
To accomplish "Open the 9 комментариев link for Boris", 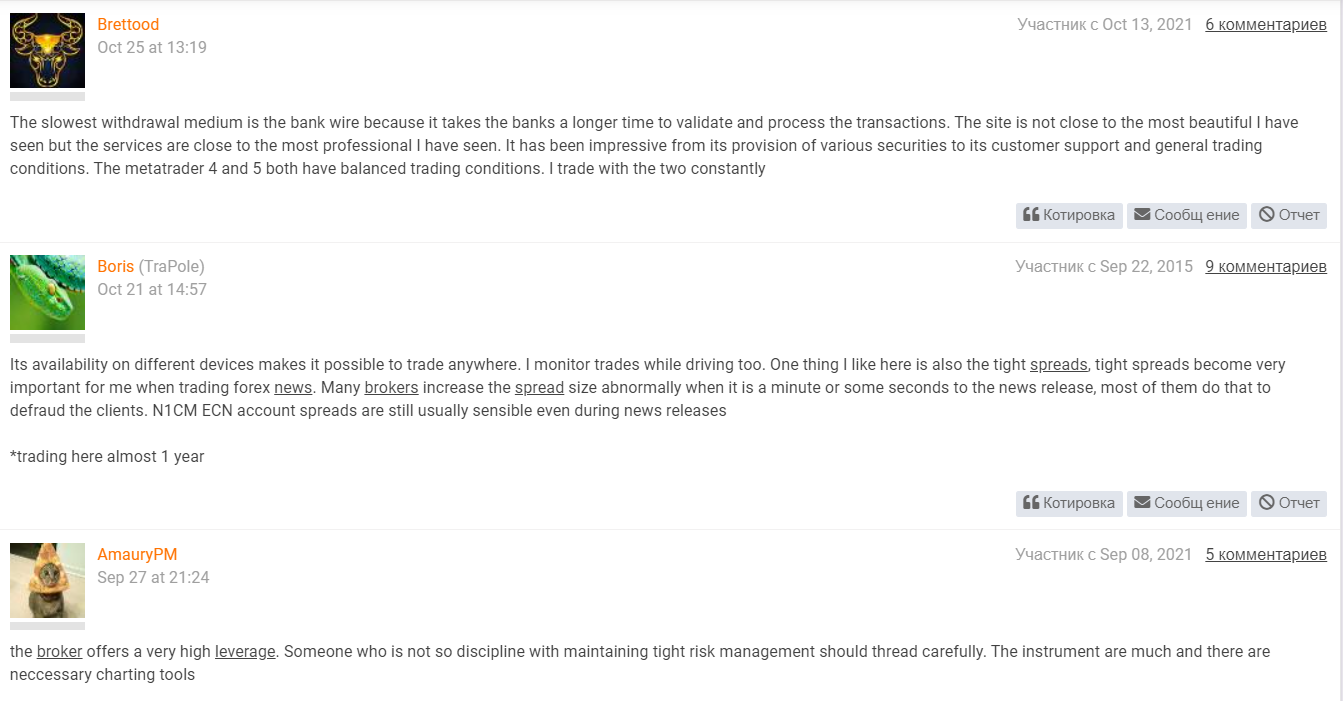I will [1265, 266].
